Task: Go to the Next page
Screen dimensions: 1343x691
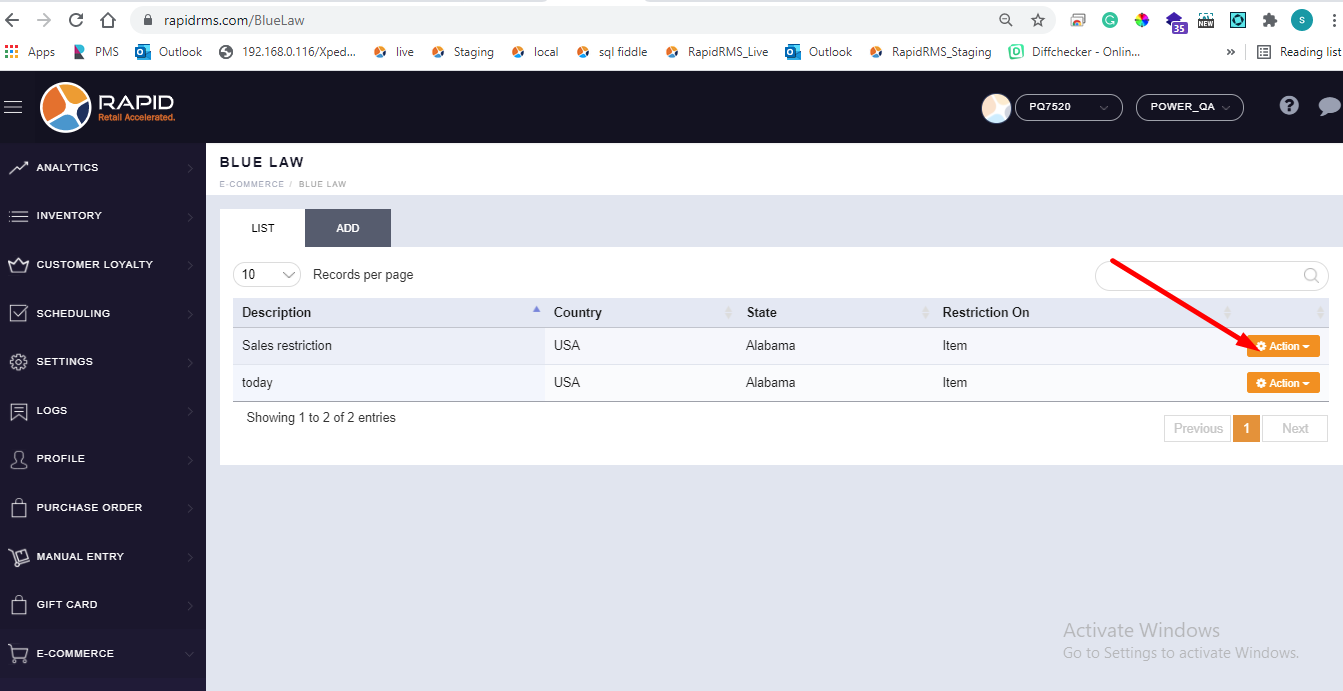Action: [1295, 429]
